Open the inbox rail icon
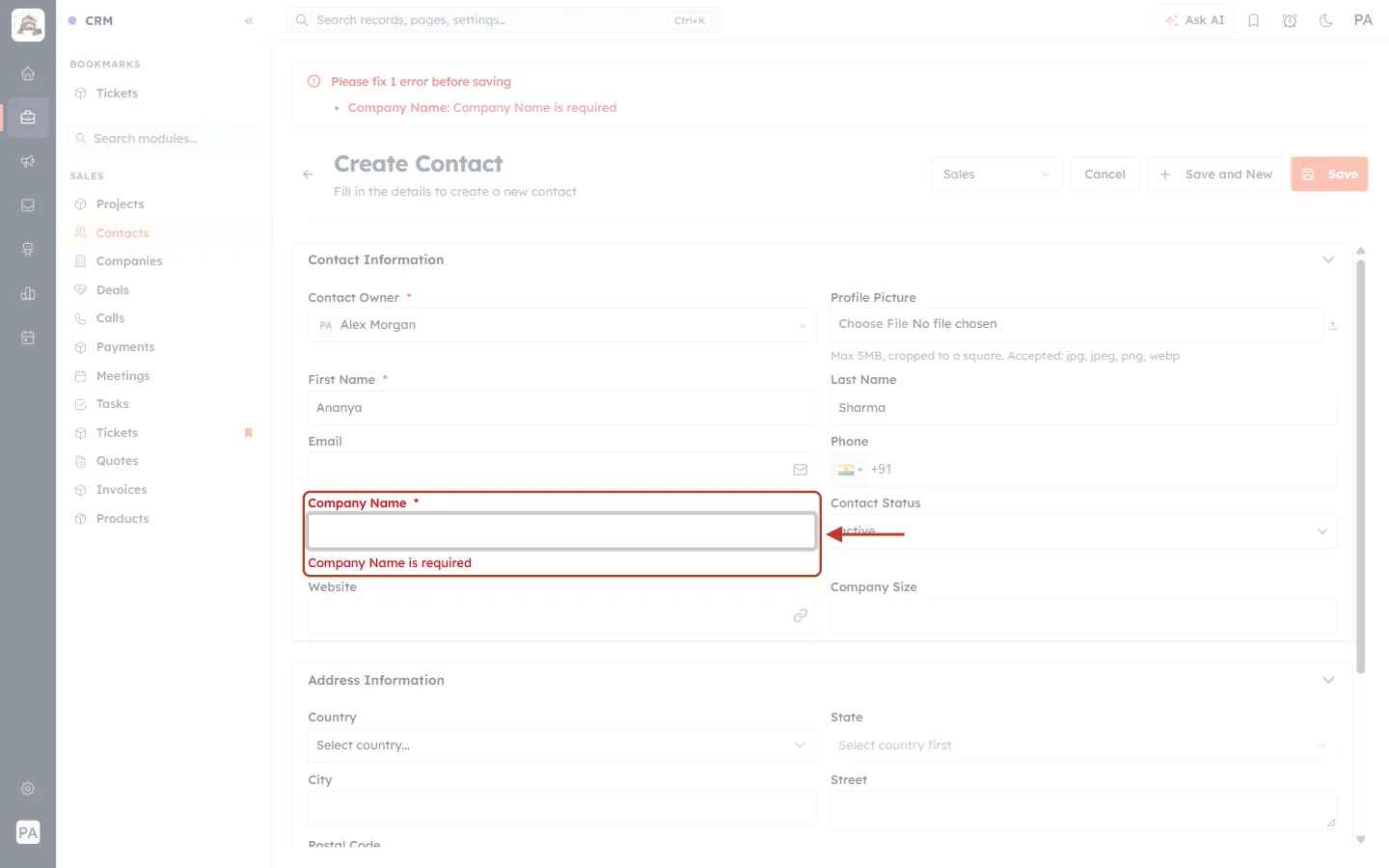This screenshot has width=1389, height=868. click(x=28, y=205)
